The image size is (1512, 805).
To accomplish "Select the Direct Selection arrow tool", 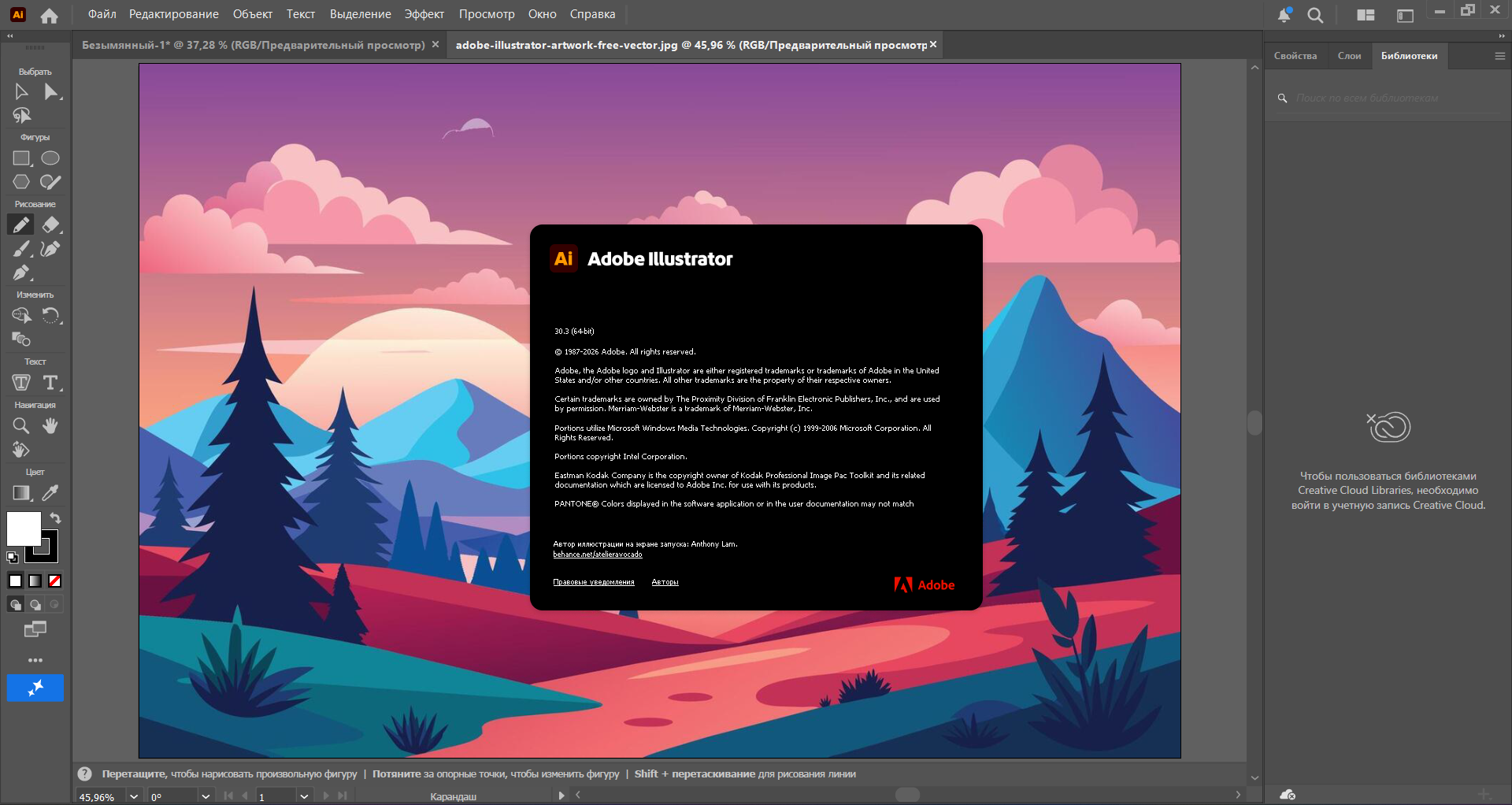I will pos(51,92).
